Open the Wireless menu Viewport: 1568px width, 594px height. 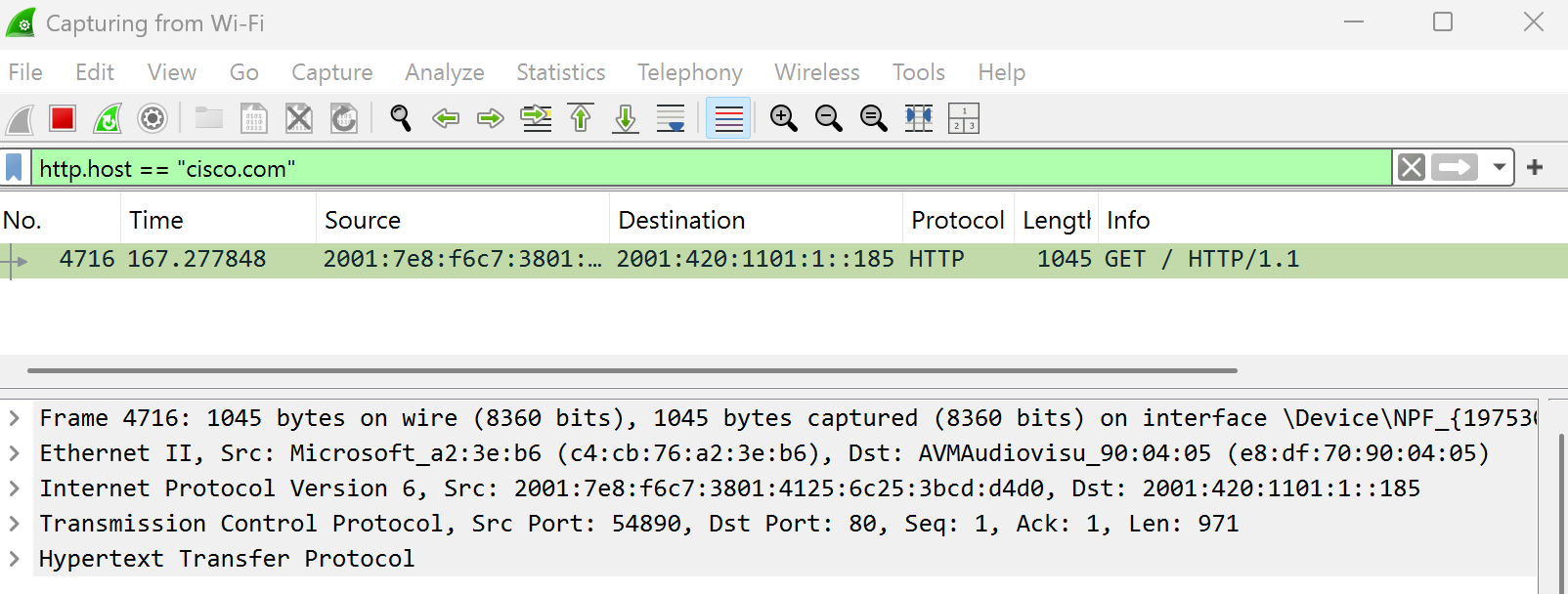pyautogui.click(x=817, y=72)
